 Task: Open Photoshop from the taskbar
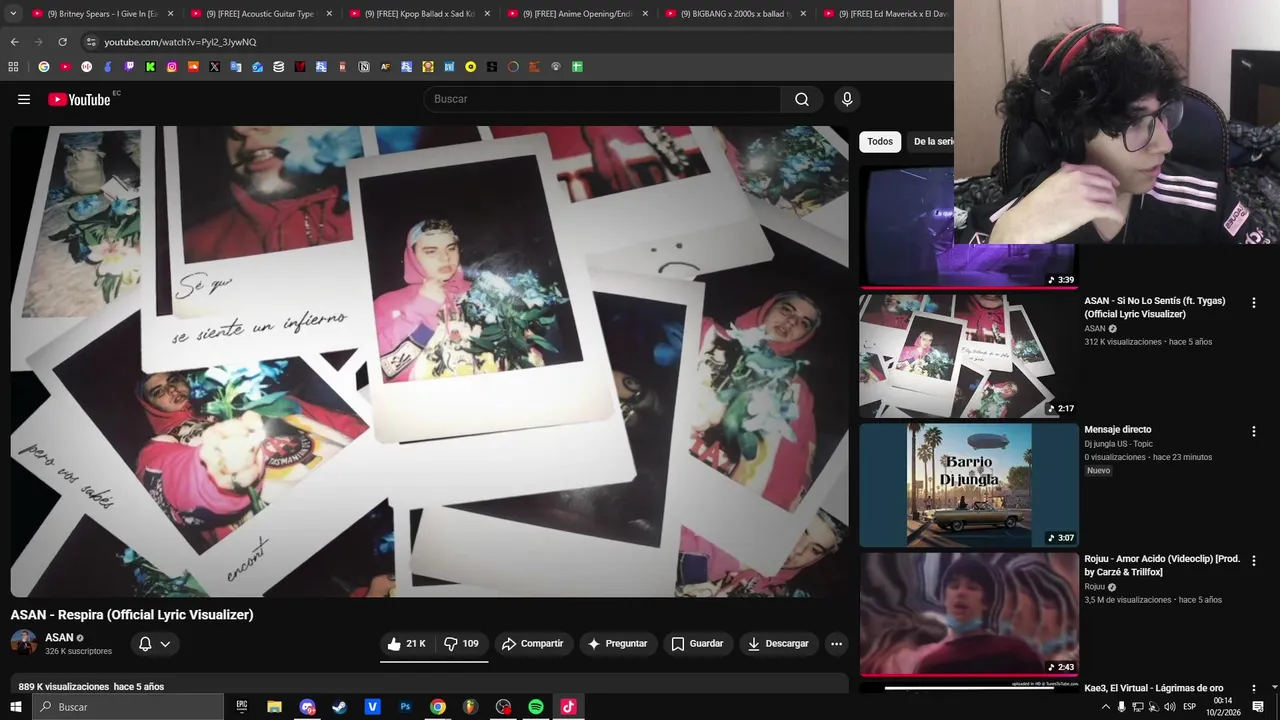click(x=405, y=707)
